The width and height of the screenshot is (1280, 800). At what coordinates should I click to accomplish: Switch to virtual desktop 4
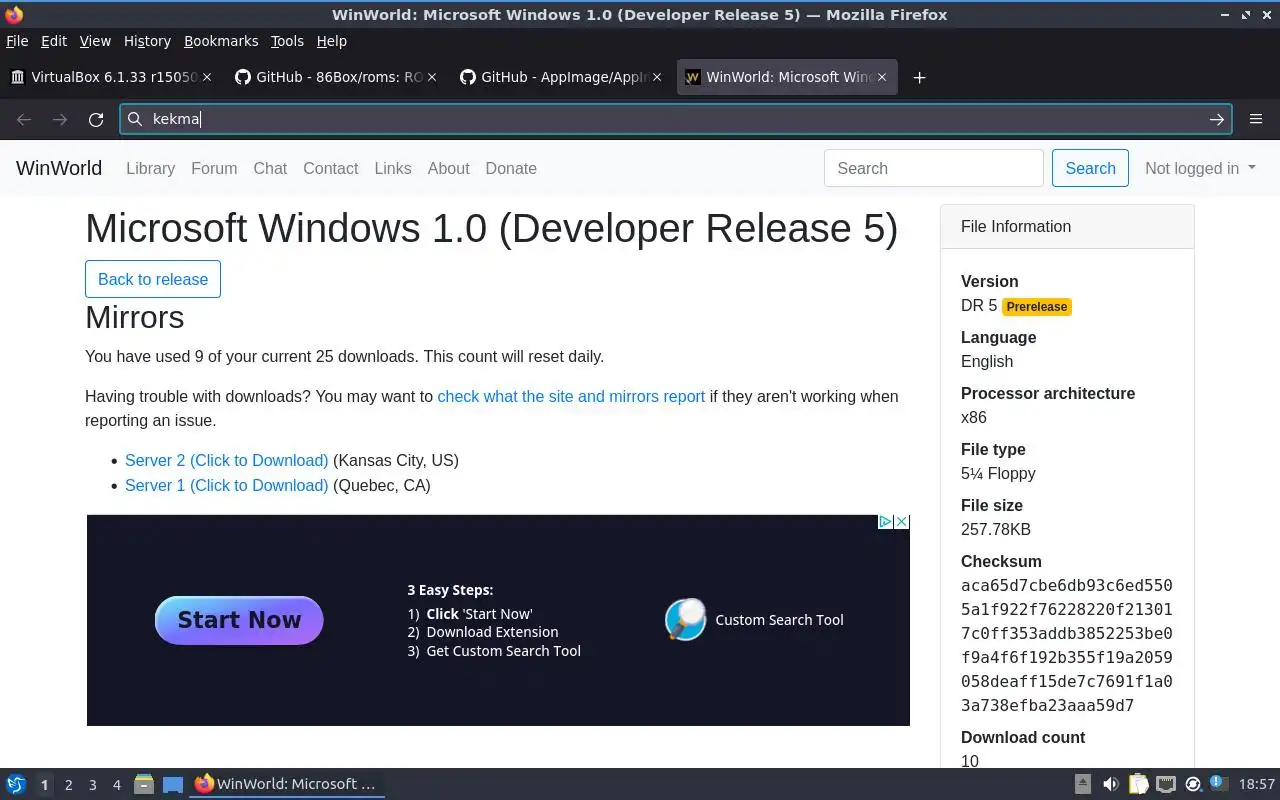tap(116, 785)
